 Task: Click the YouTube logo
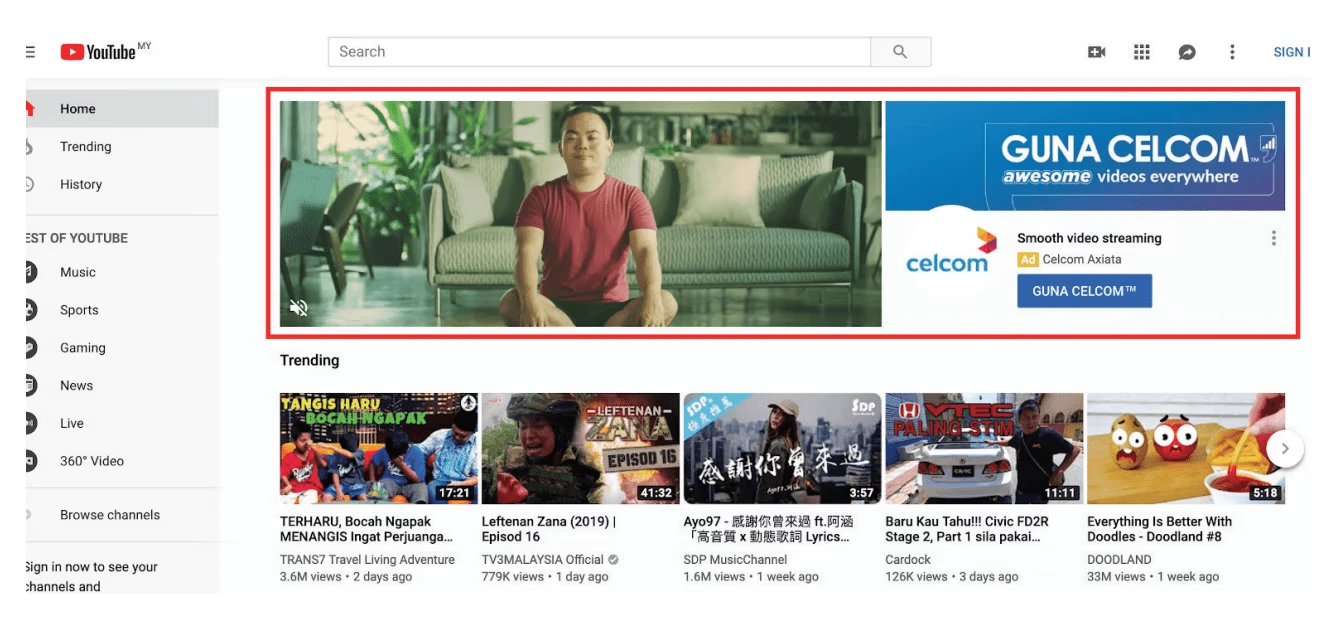coord(98,52)
